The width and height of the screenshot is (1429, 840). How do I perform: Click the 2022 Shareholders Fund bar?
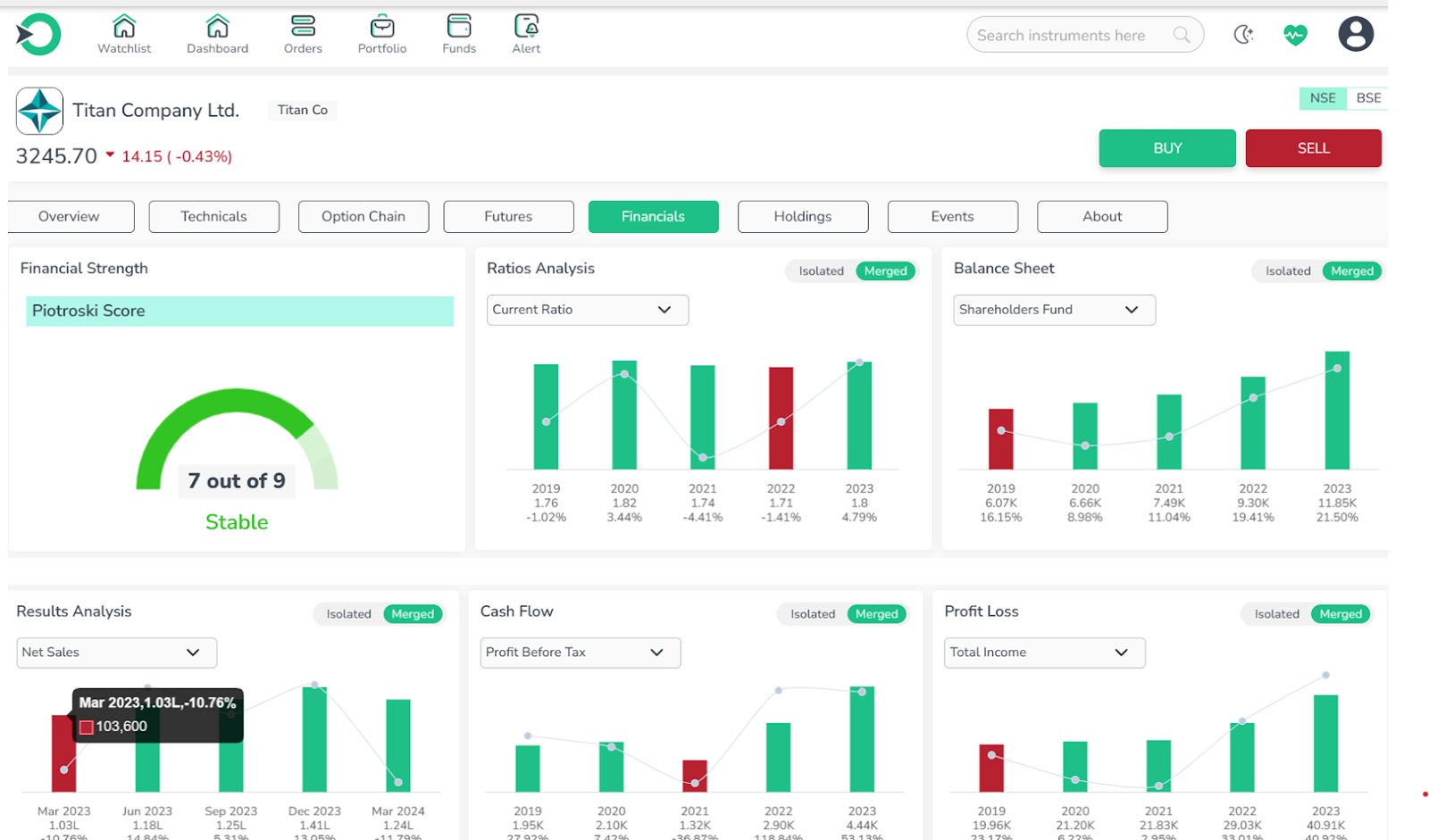click(x=1253, y=423)
